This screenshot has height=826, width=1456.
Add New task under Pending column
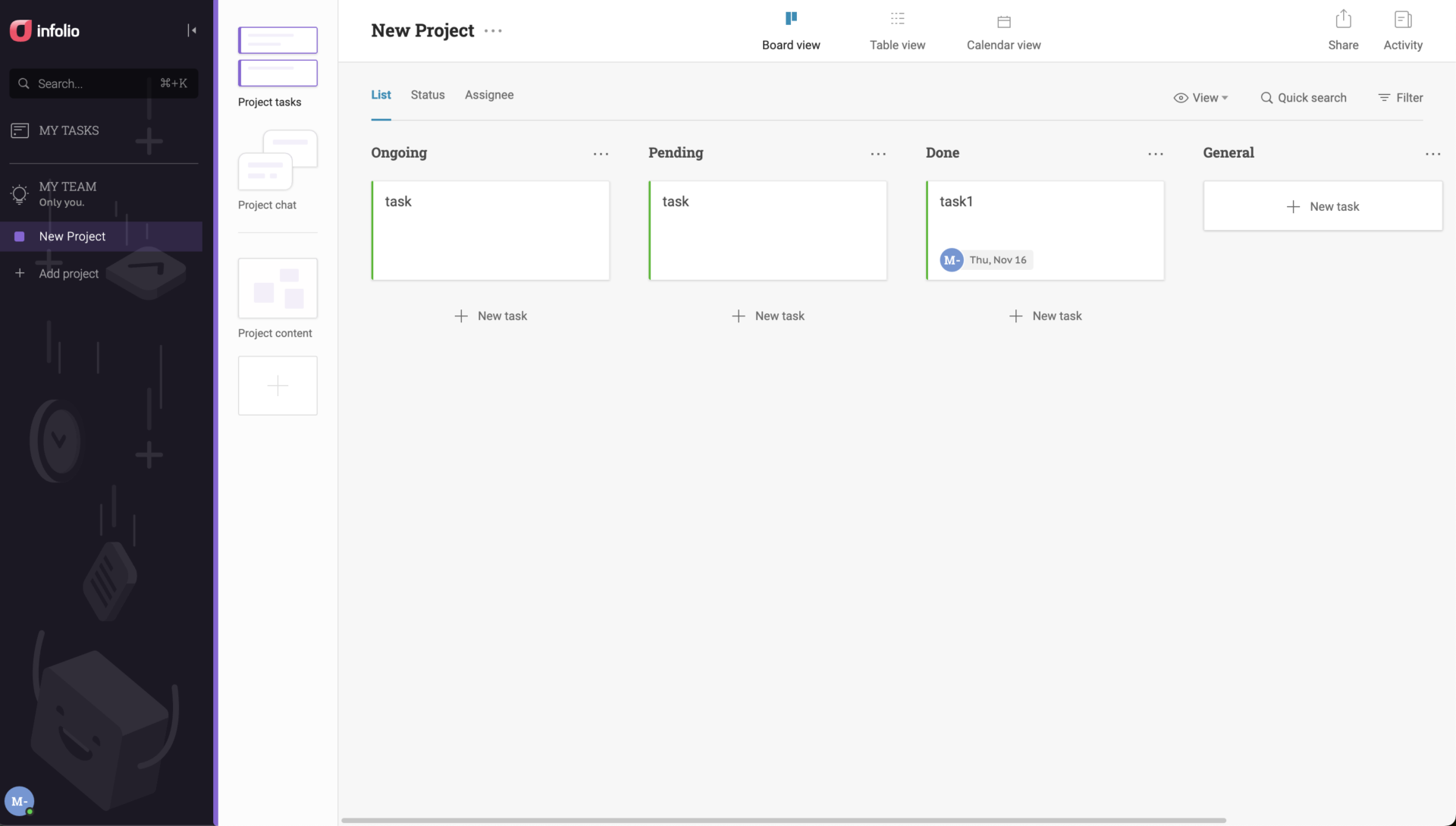click(x=767, y=316)
